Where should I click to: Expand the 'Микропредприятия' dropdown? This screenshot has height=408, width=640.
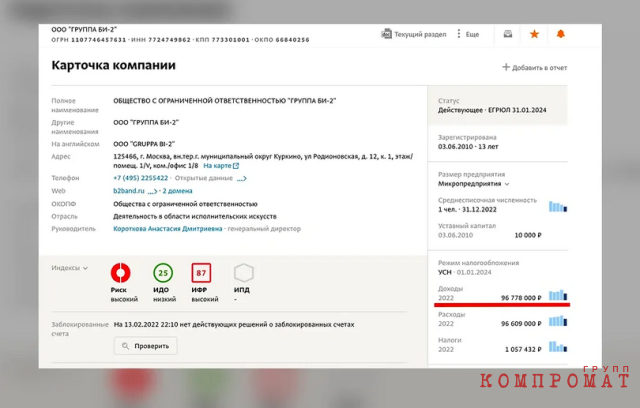[473, 184]
